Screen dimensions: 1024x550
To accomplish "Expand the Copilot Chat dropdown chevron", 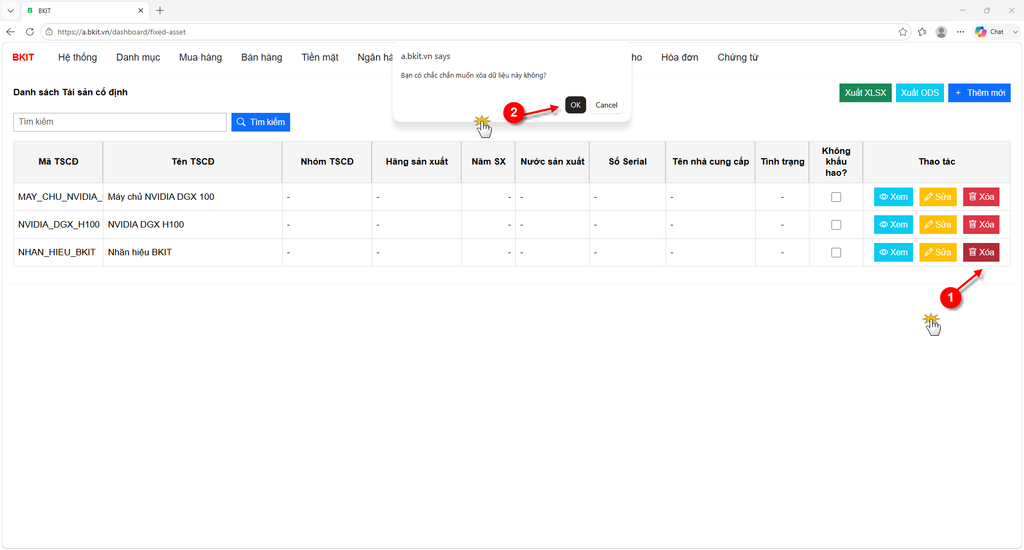I will pos(1015,31).
